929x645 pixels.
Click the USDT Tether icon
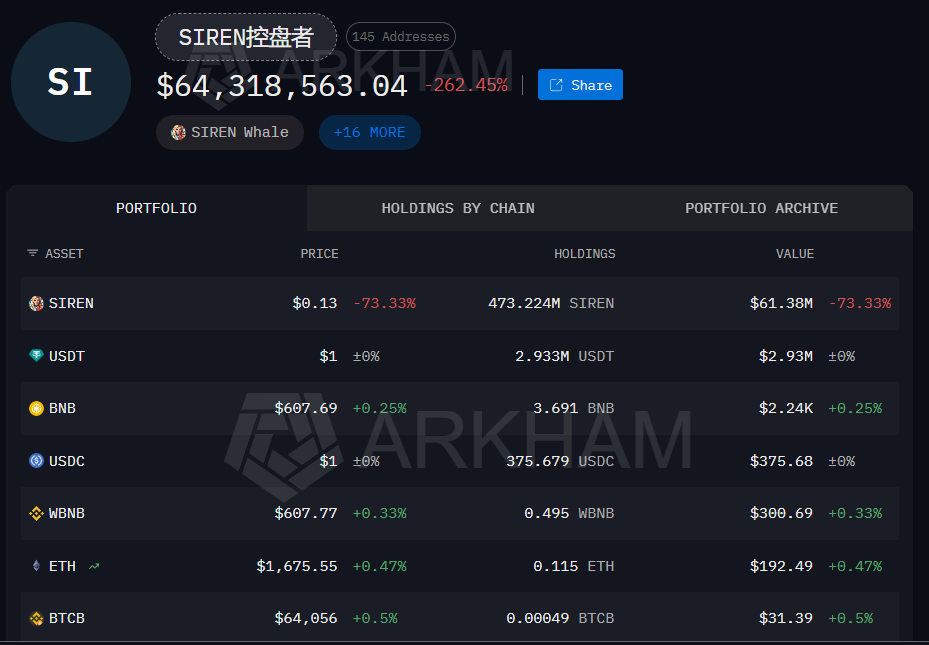click(36, 355)
